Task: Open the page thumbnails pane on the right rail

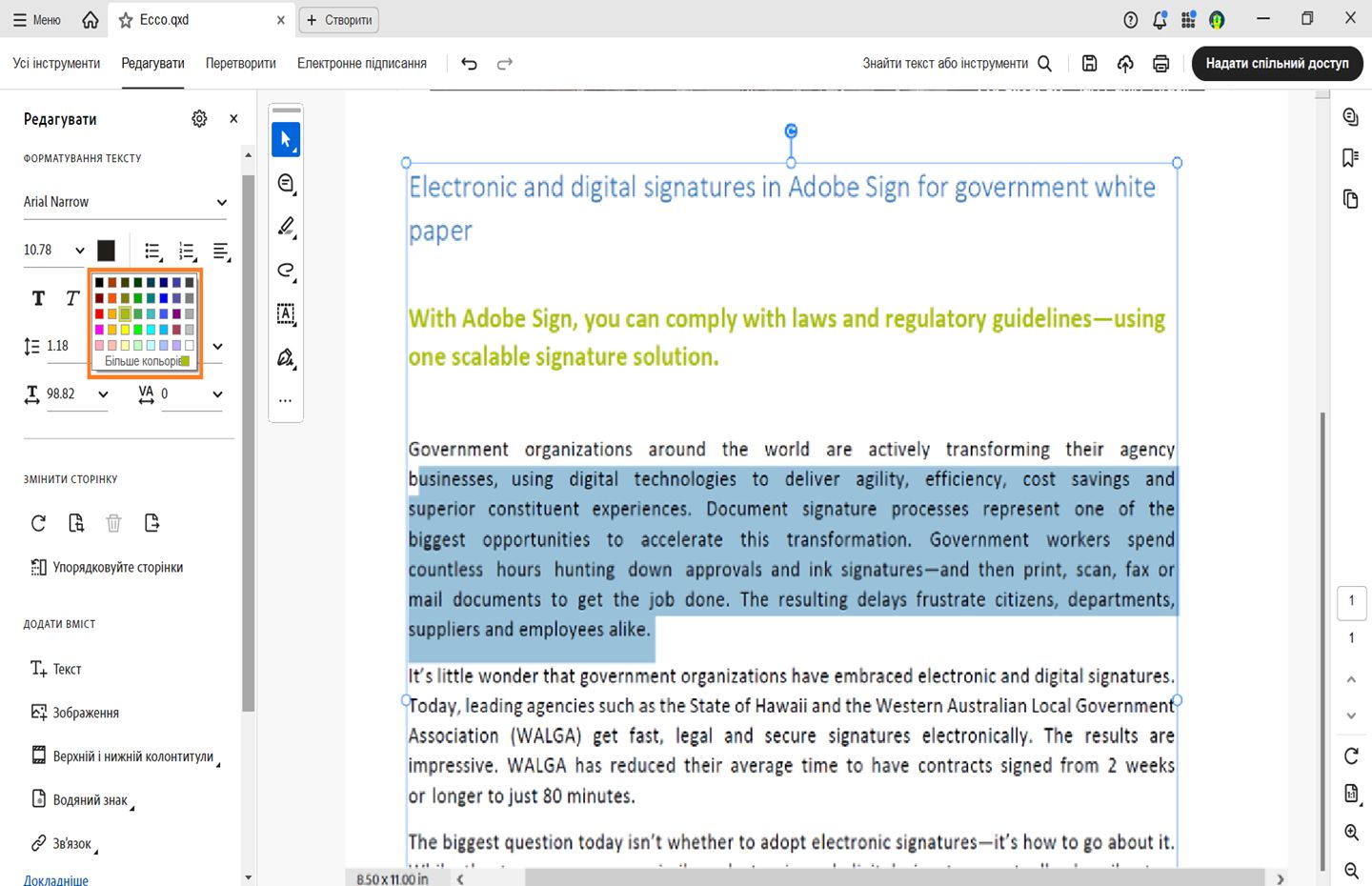Action: pos(1350,199)
